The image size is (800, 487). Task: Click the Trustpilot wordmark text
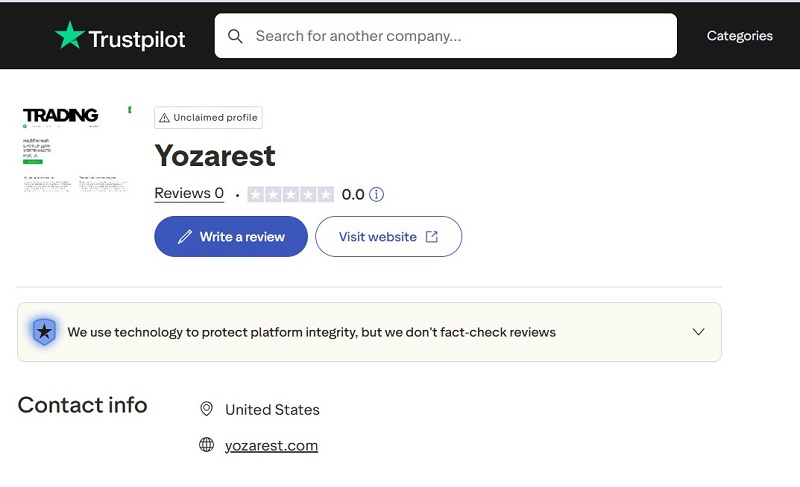pyautogui.click(x=137, y=38)
